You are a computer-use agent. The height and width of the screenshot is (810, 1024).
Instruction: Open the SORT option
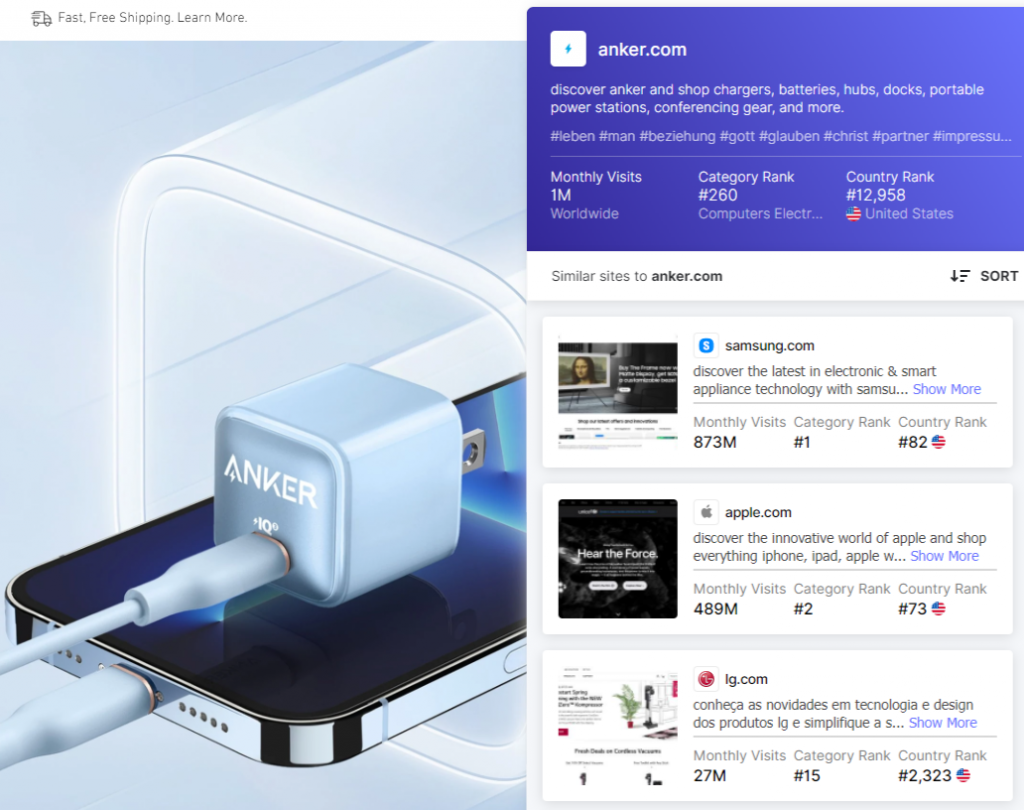pos(999,276)
